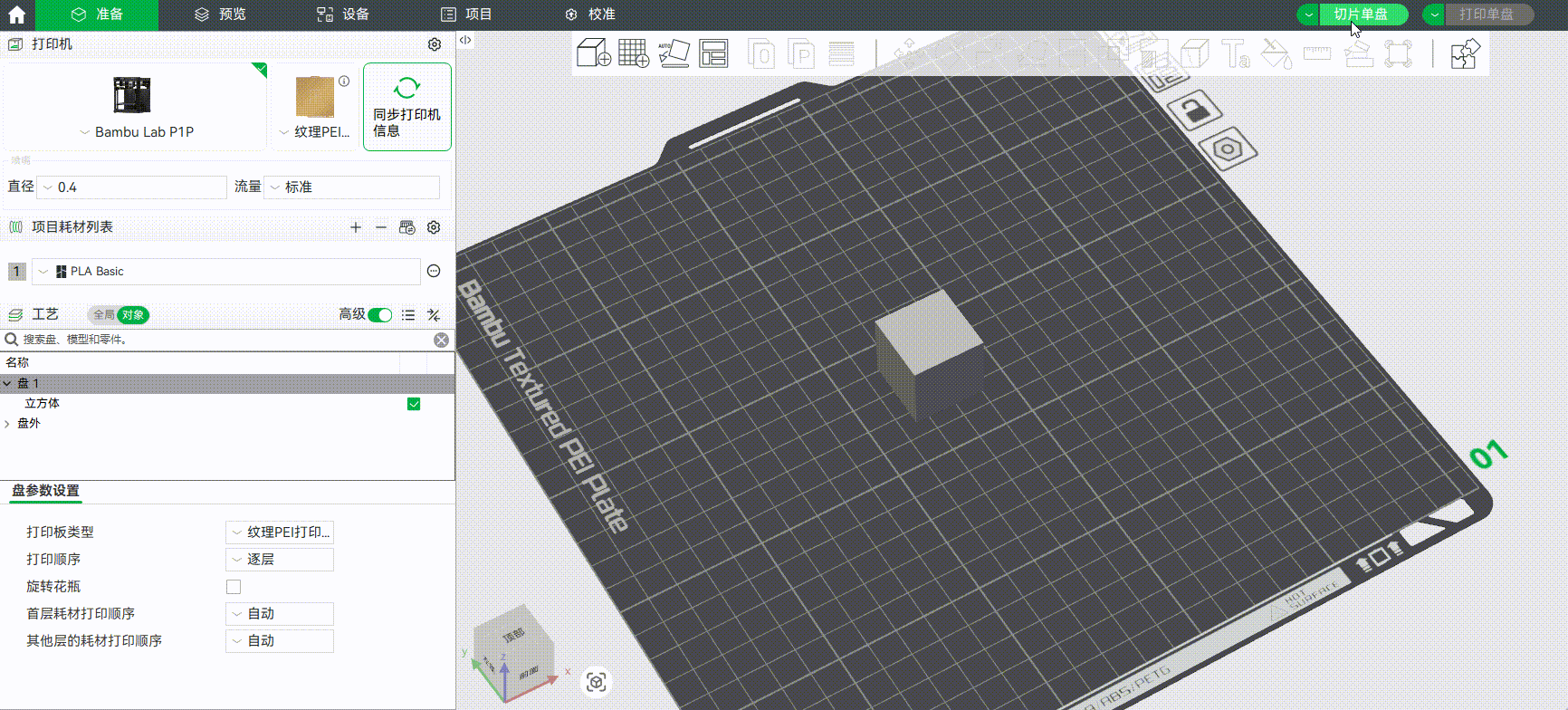The image size is (1568, 710).
Task: Open the print options arrow beside 打印单盘
Action: [x=1434, y=14]
